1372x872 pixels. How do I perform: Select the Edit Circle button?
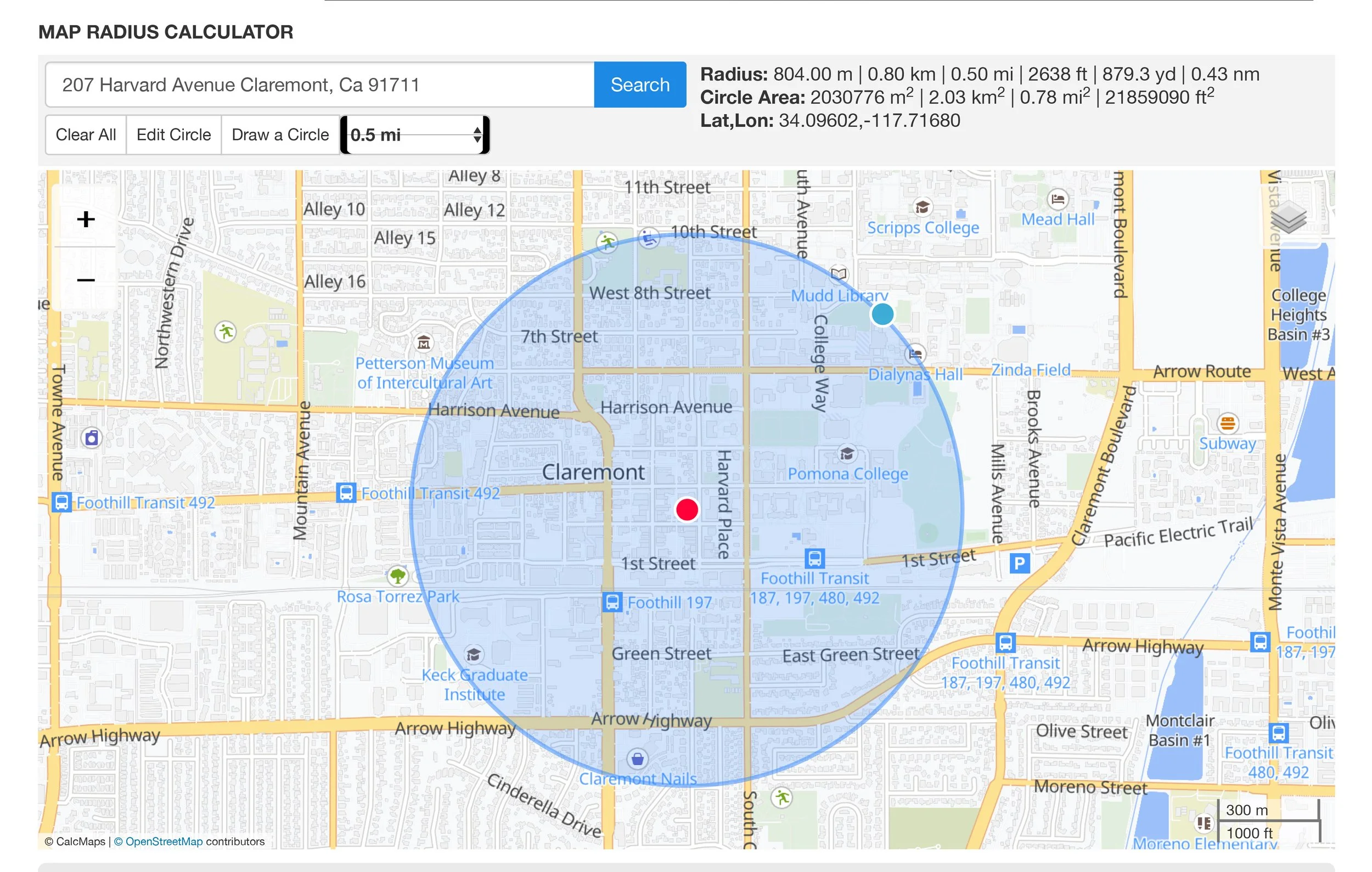173,135
